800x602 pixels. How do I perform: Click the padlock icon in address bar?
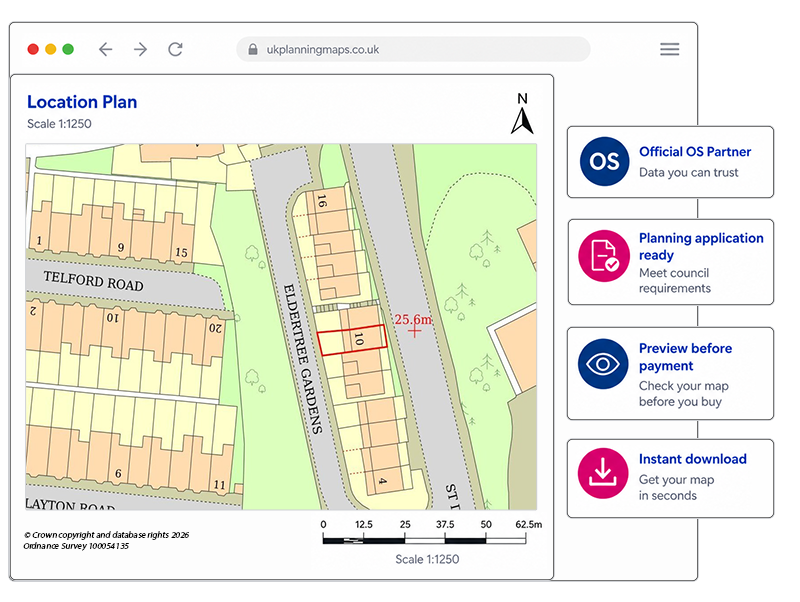pyautogui.click(x=253, y=49)
